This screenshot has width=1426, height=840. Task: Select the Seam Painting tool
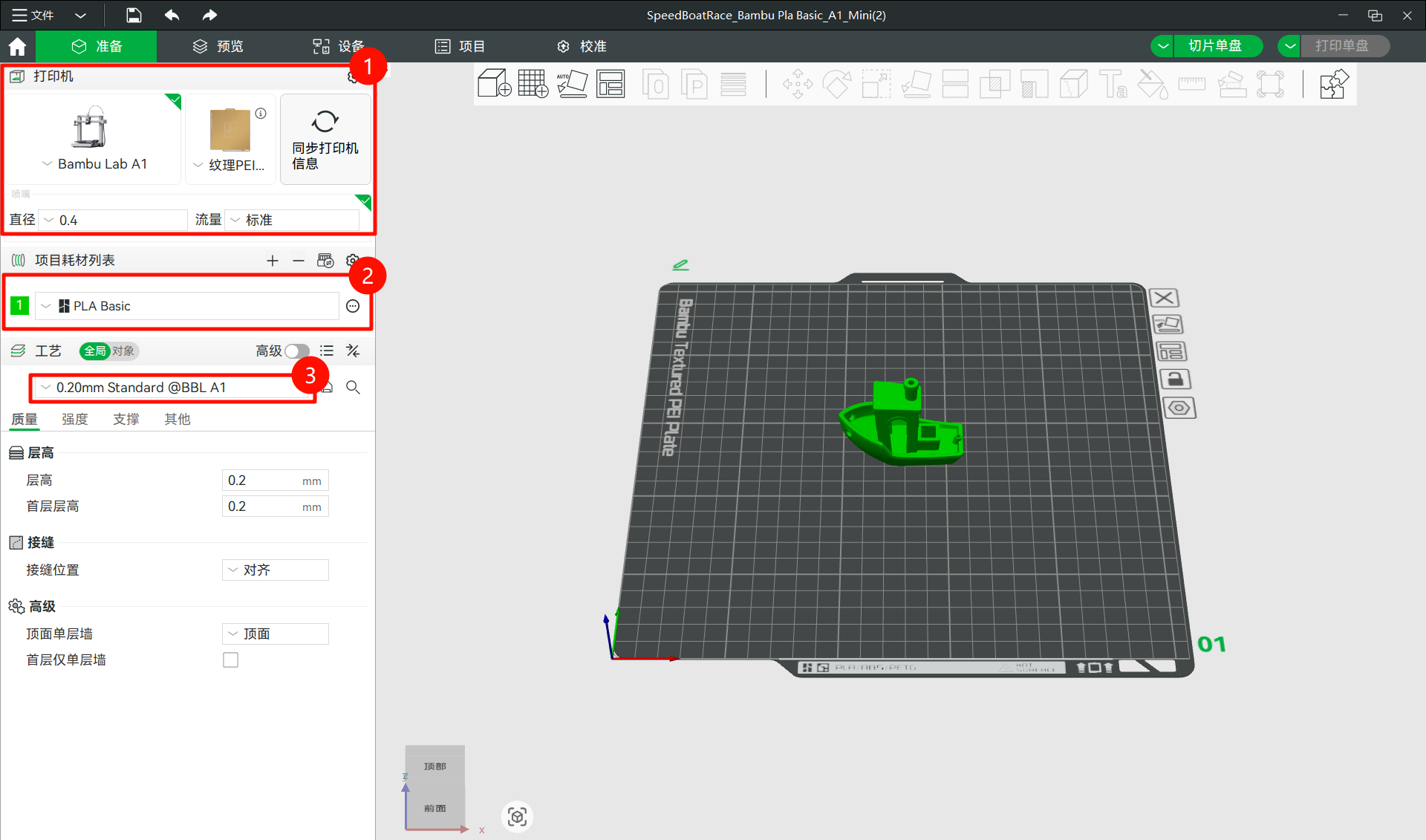click(x=1073, y=83)
